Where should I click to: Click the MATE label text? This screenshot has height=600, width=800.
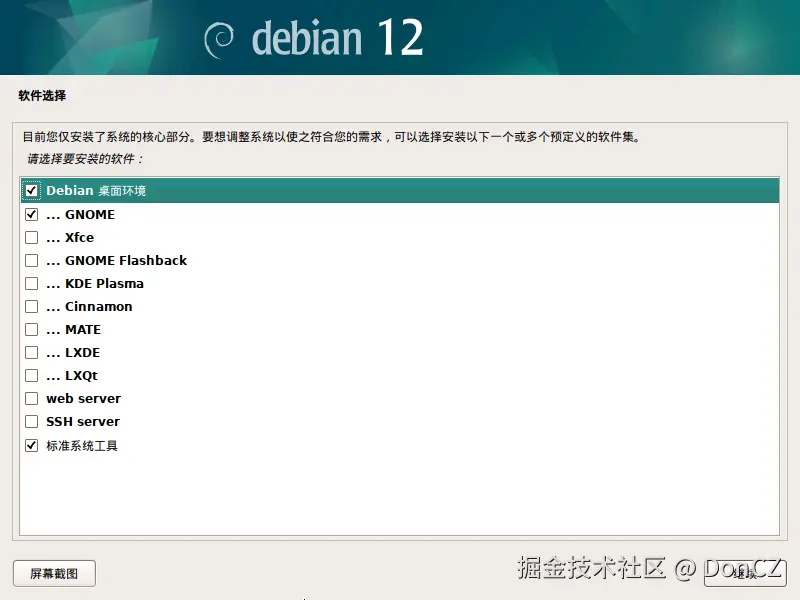(x=83, y=330)
